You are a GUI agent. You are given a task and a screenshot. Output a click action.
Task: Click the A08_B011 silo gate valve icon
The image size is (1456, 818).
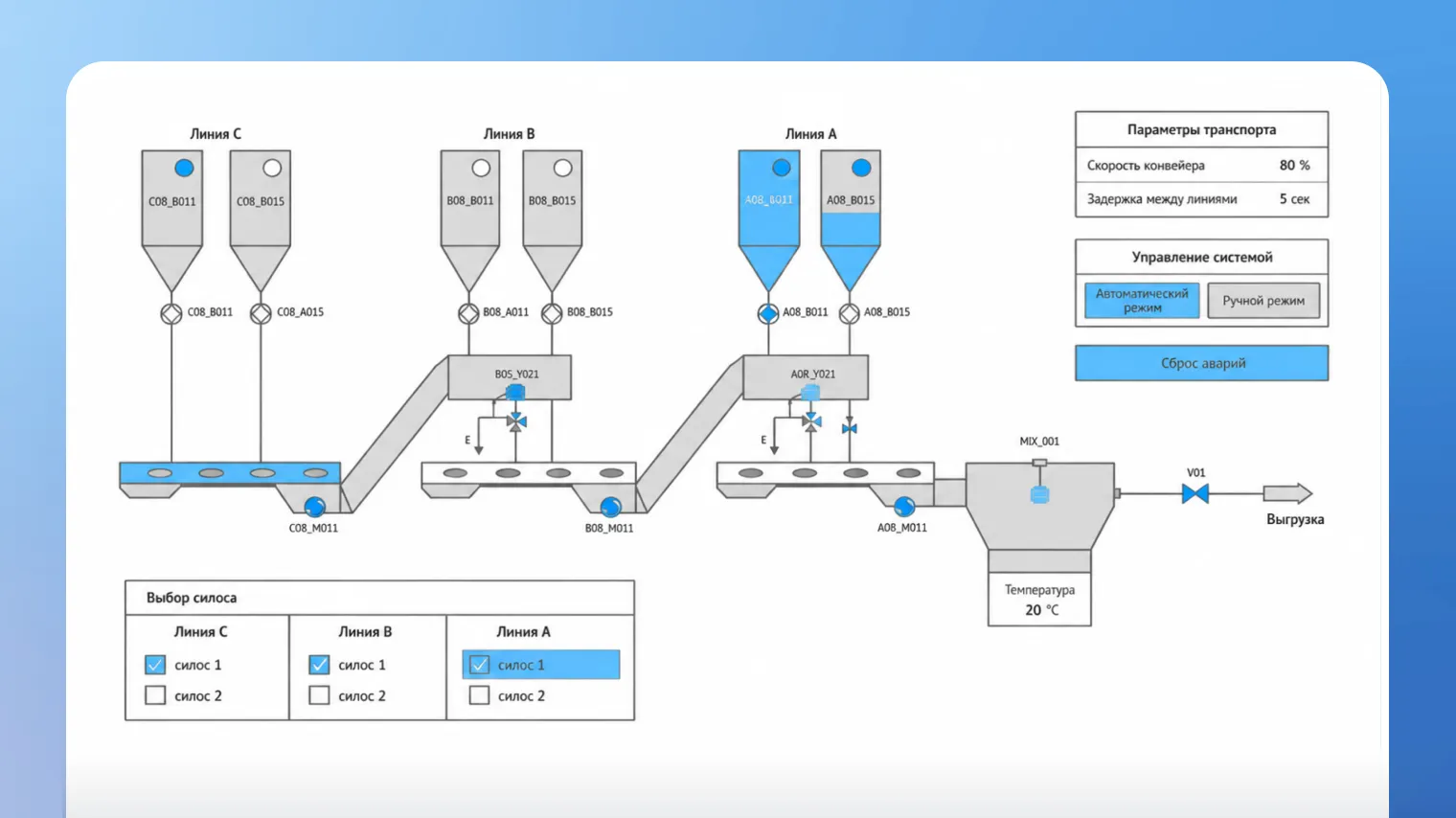click(768, 313)
